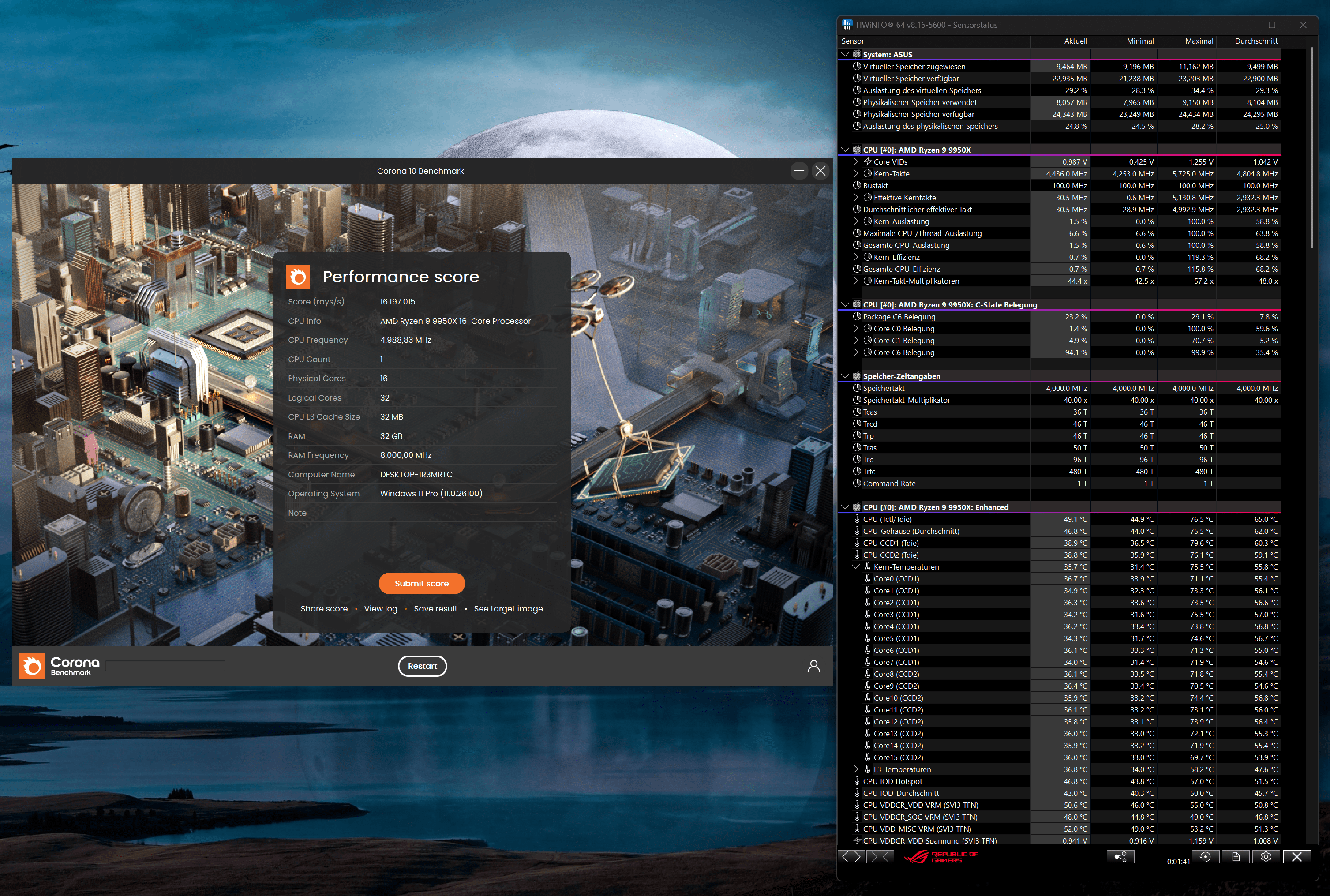Open HWiNFO network share button

click(1120, 857)
